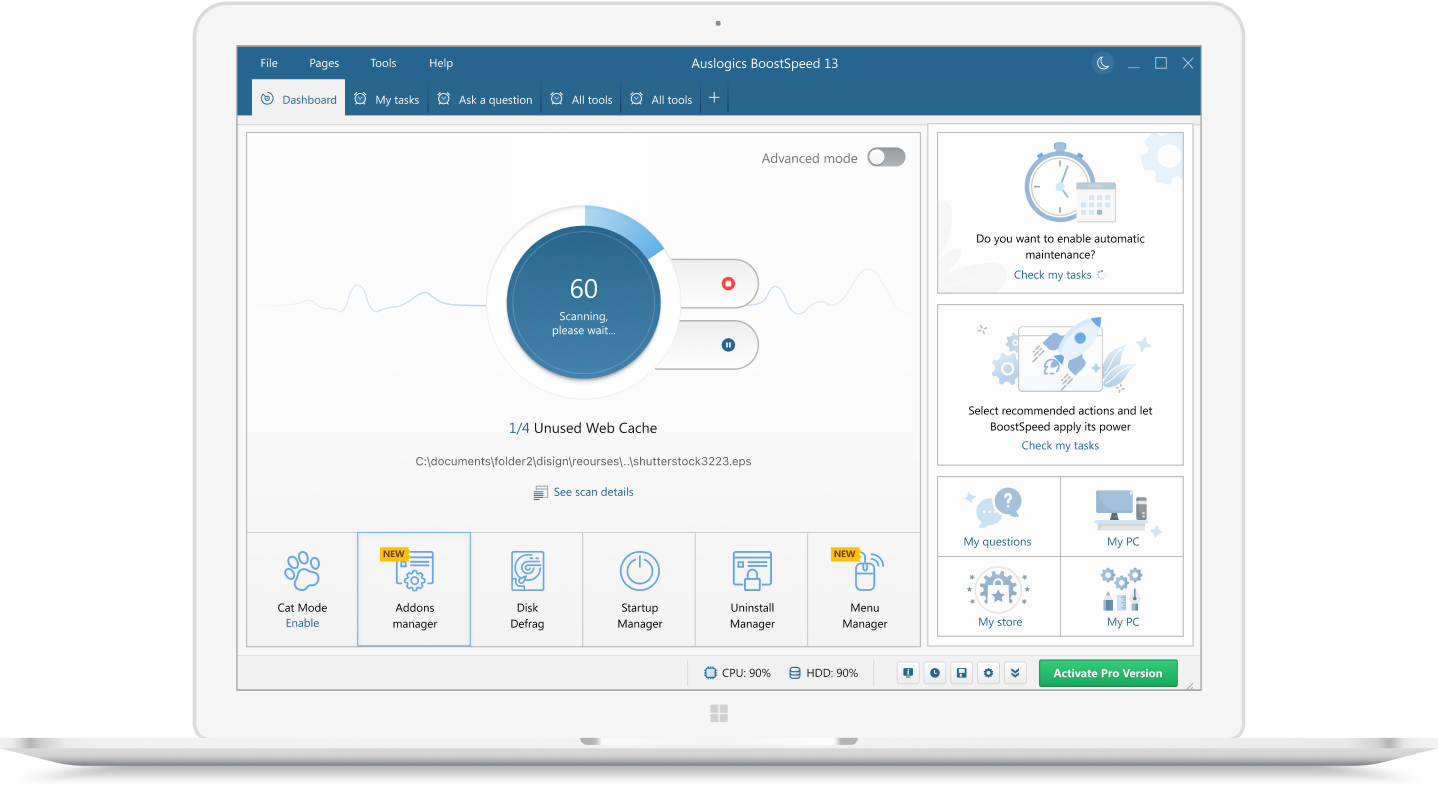Click the Auslogics BoostSpeed 13 window title

tap(765, 63)
